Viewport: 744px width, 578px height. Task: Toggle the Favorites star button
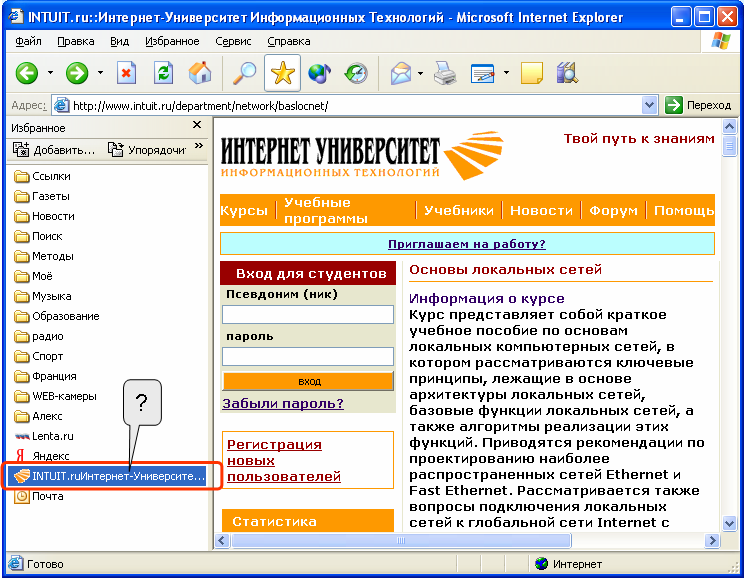(x=282, y=73)
